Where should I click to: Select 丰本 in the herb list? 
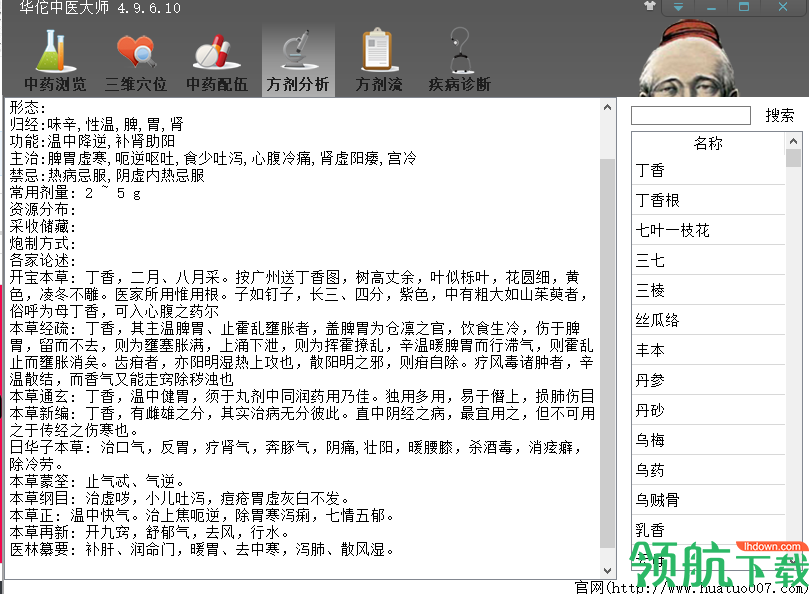tap(708, 350)
